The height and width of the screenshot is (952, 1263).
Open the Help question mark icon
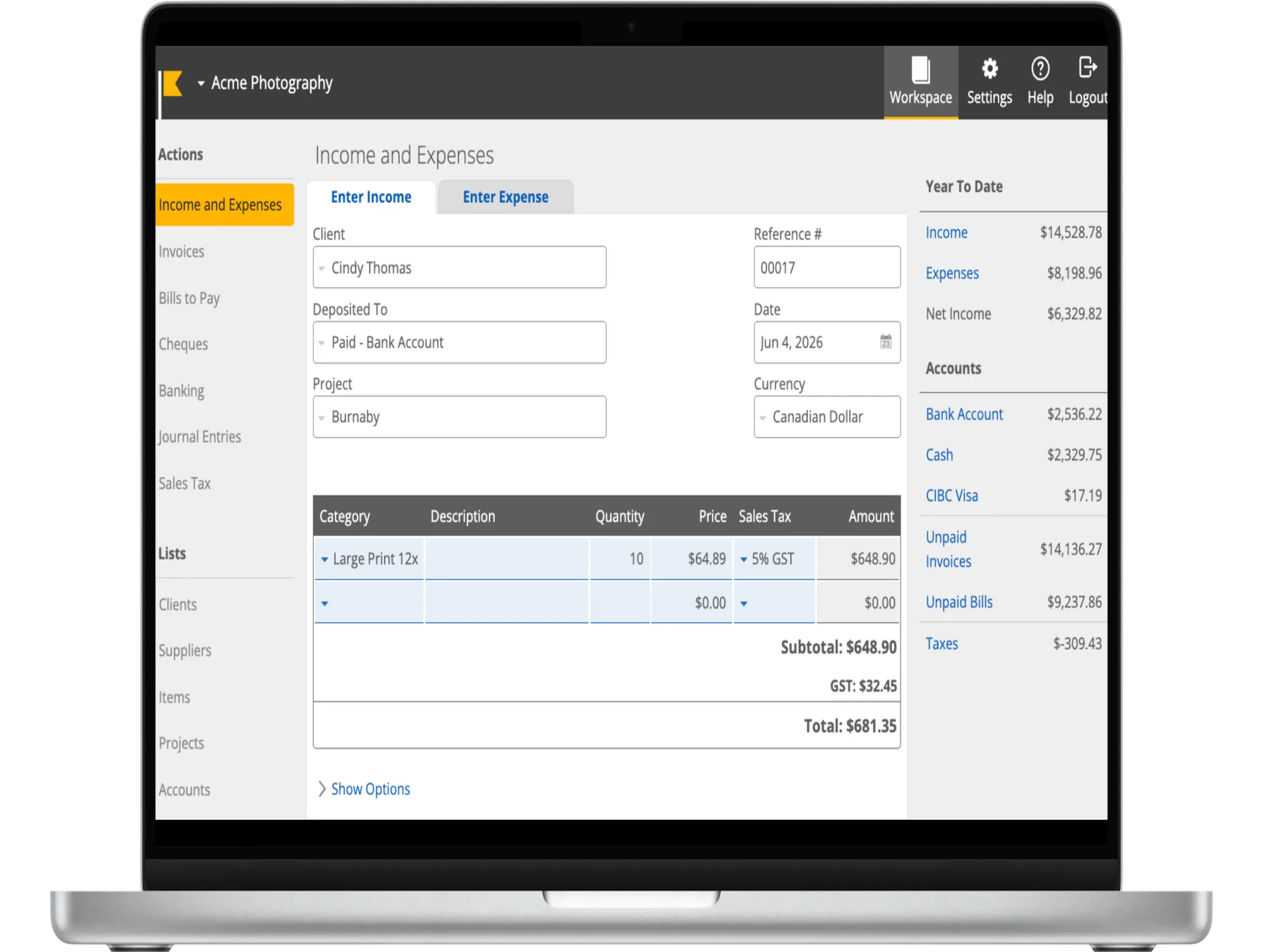(x=1039, y=69)
